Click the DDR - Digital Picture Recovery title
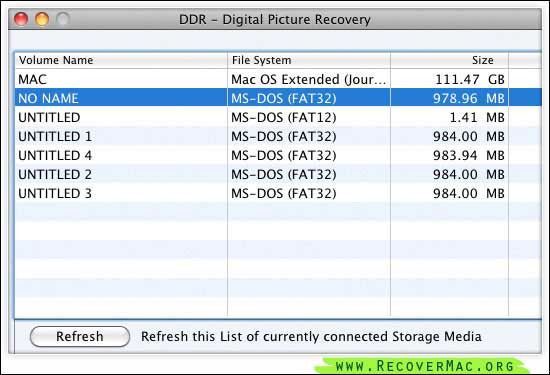Screen dimensions: 550x375 275,20
